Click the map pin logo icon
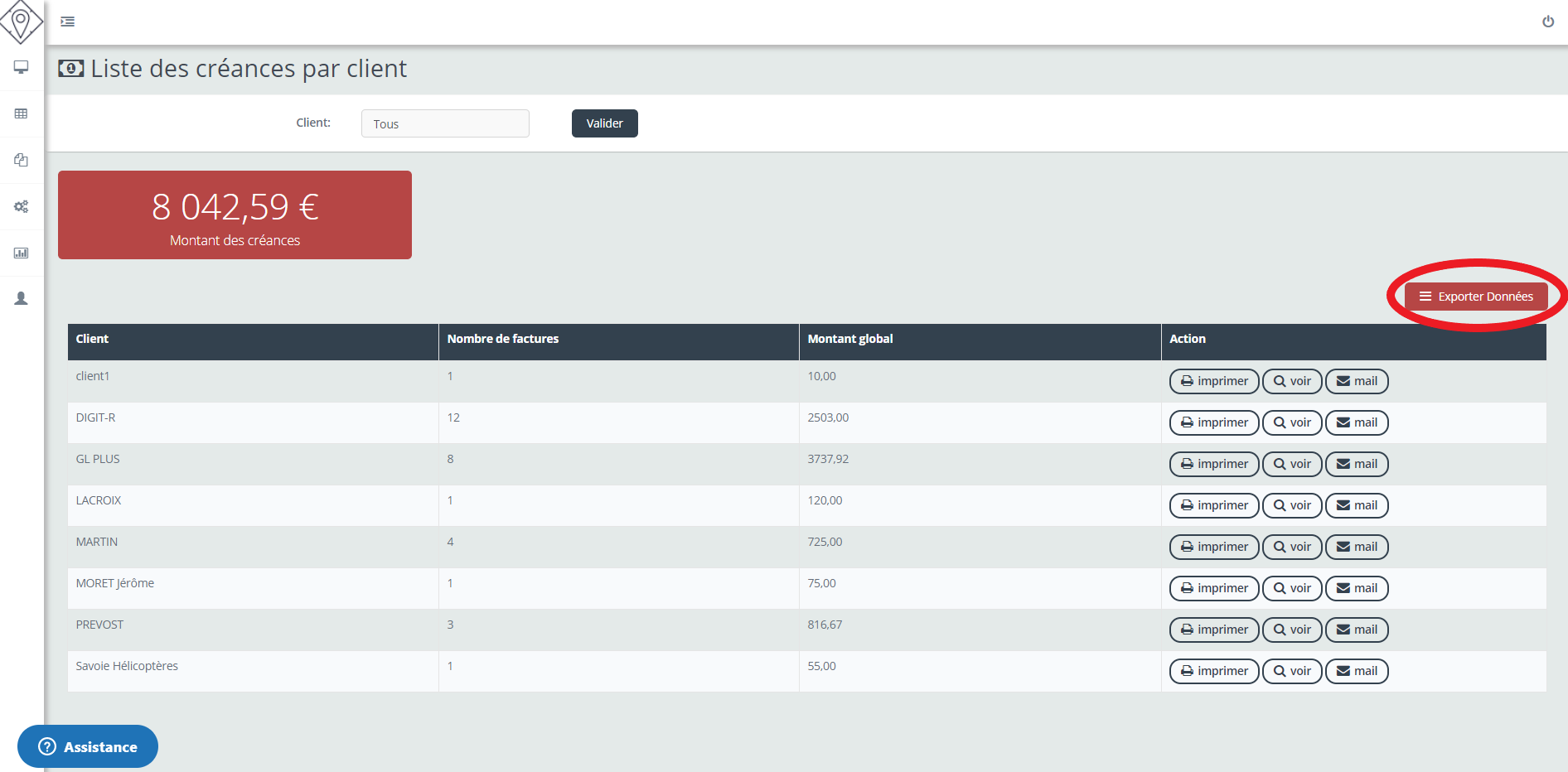This screenshot has width=1568, height=772. click(21, 21)
